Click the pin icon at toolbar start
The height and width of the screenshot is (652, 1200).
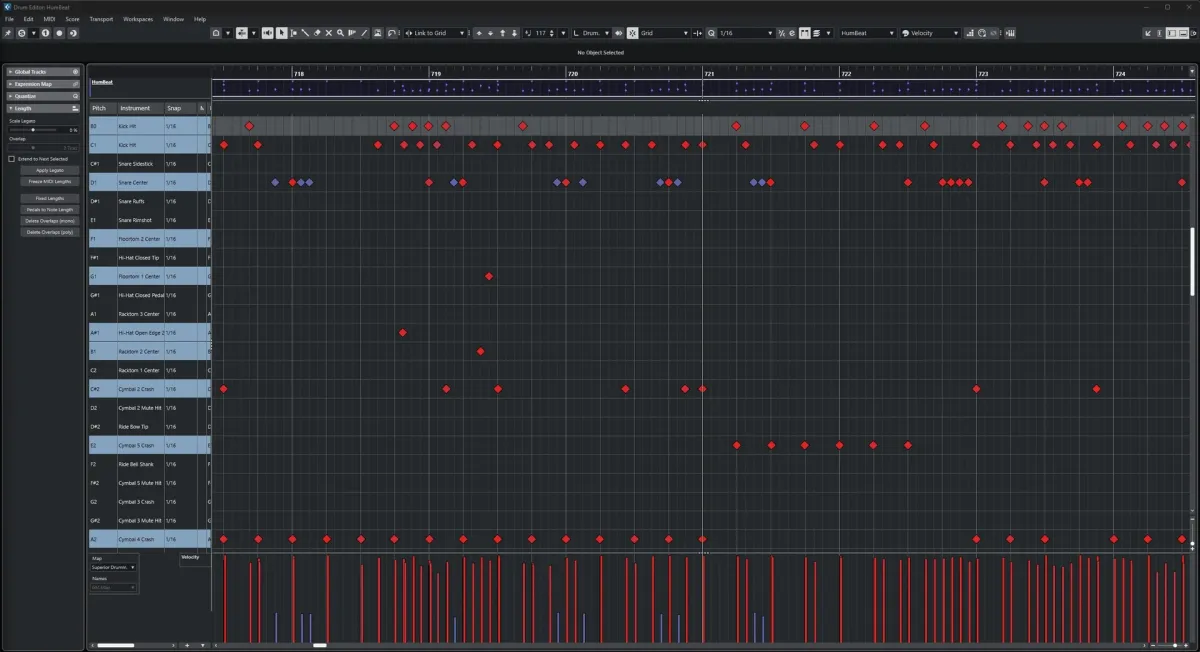click(x=7, y=33)
